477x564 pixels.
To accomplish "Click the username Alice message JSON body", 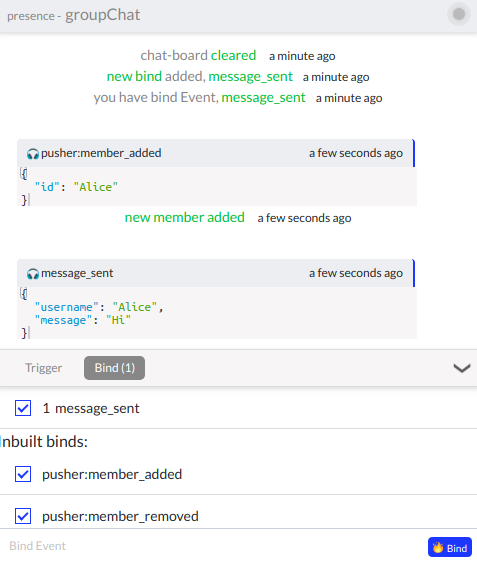I will coord(217,313).
